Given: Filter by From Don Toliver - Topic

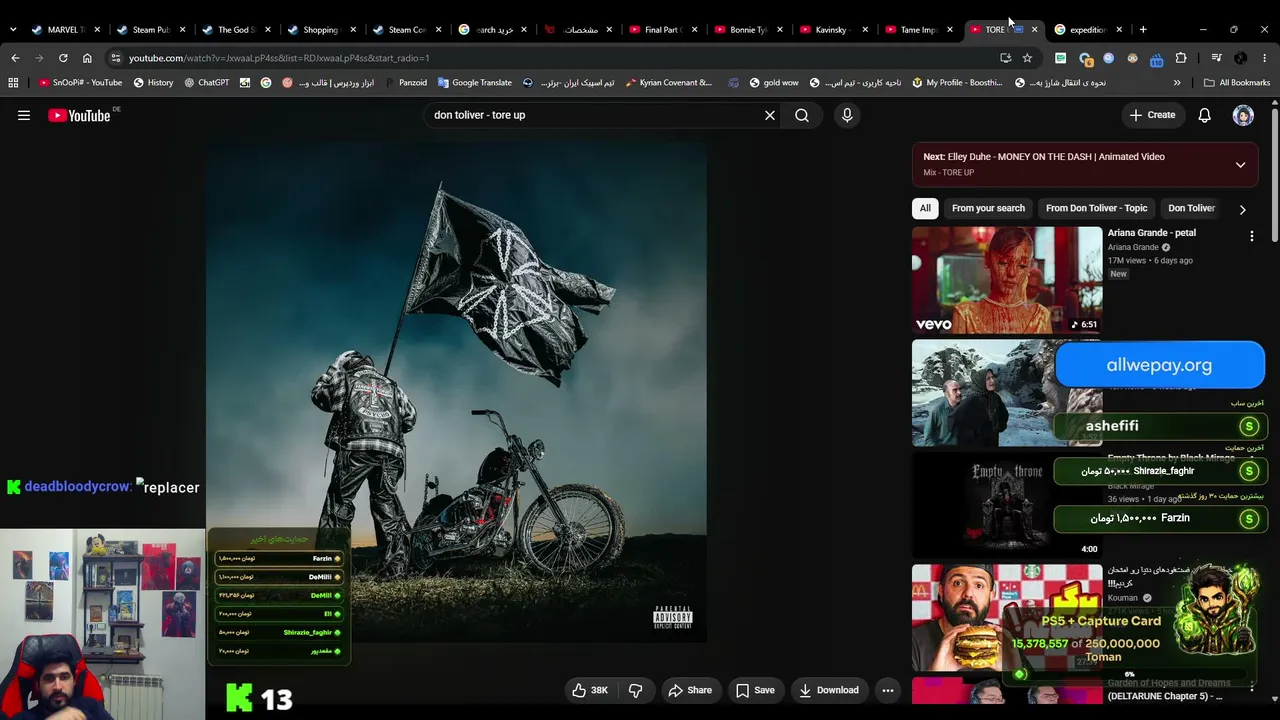Looking at the screenshot, I should pos(1096,208).
